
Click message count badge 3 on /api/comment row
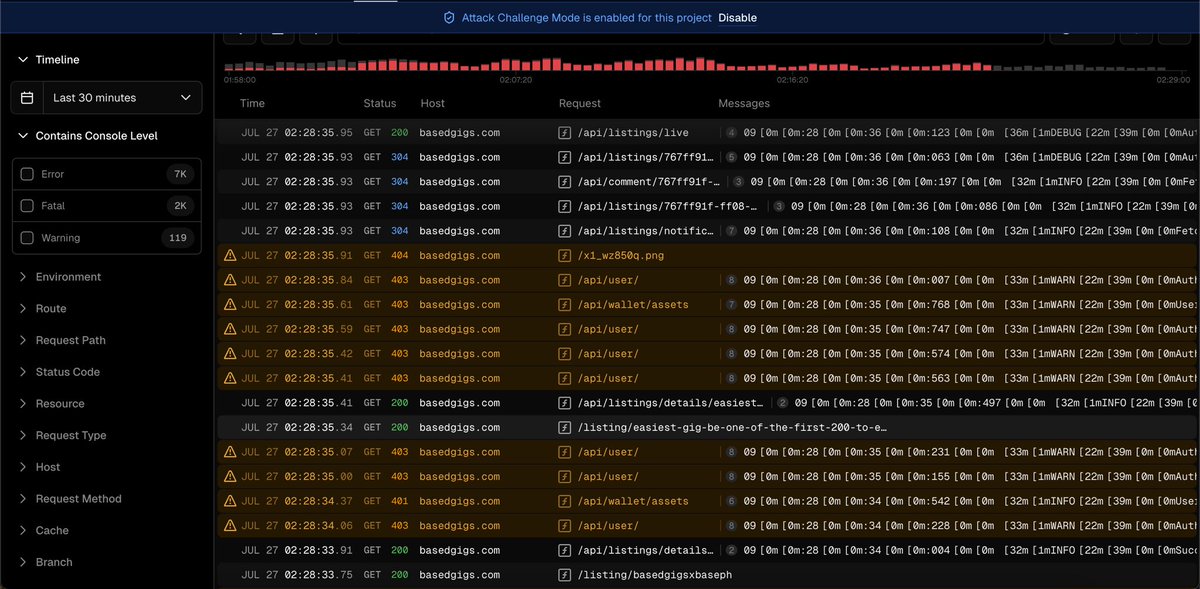[738, 182]
